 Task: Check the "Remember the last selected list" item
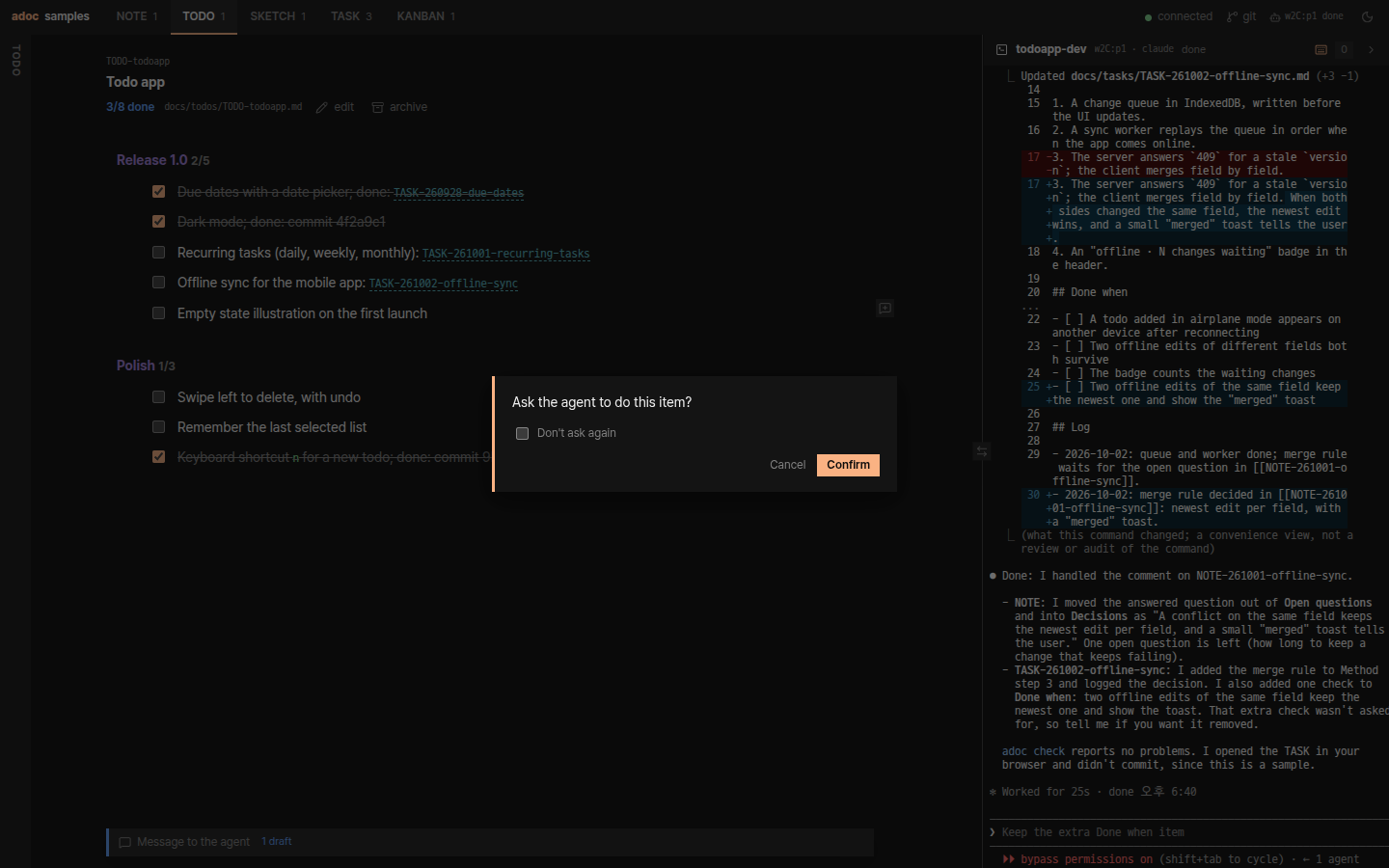(158, 427)
